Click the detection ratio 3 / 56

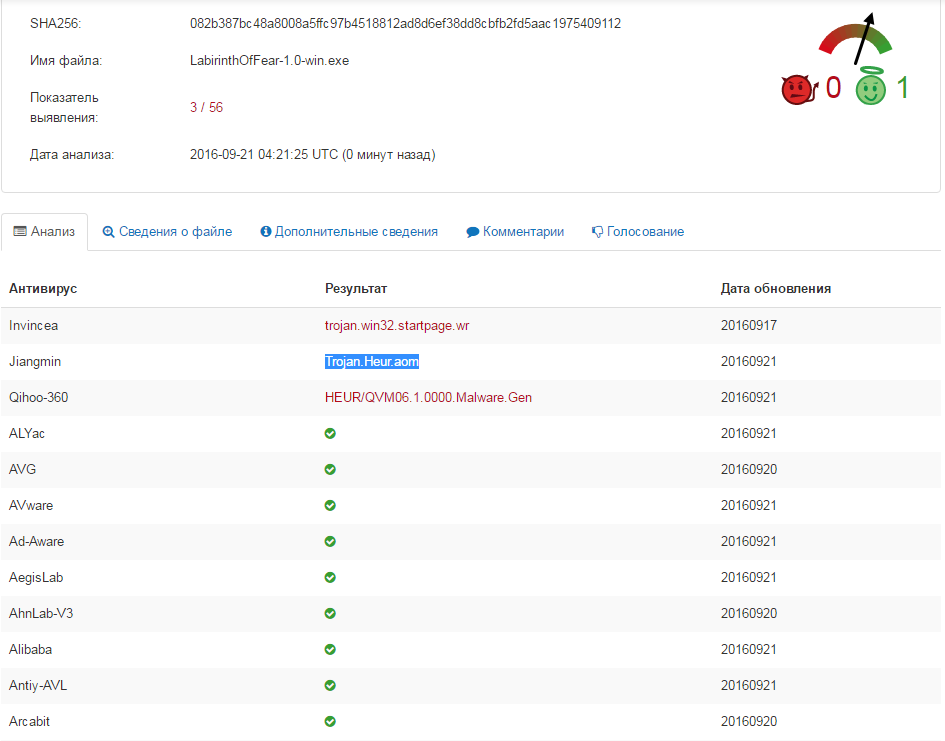[206, 107]
